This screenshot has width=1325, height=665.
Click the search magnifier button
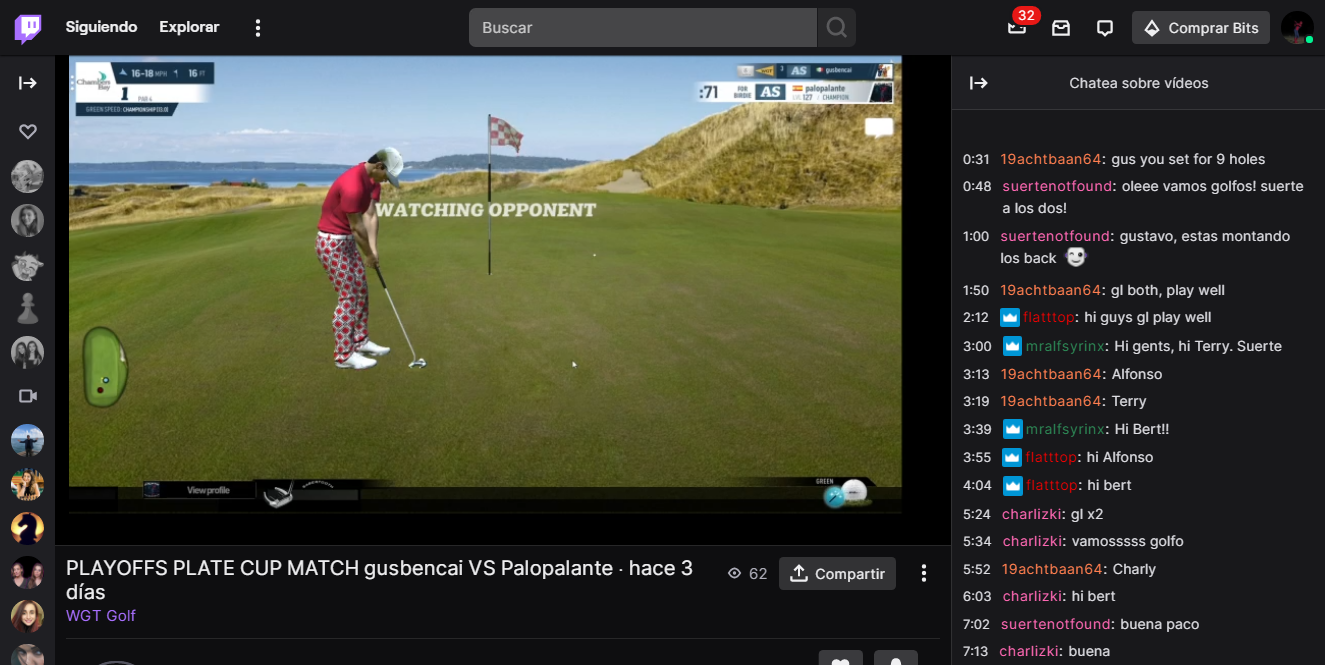(837, 28)
